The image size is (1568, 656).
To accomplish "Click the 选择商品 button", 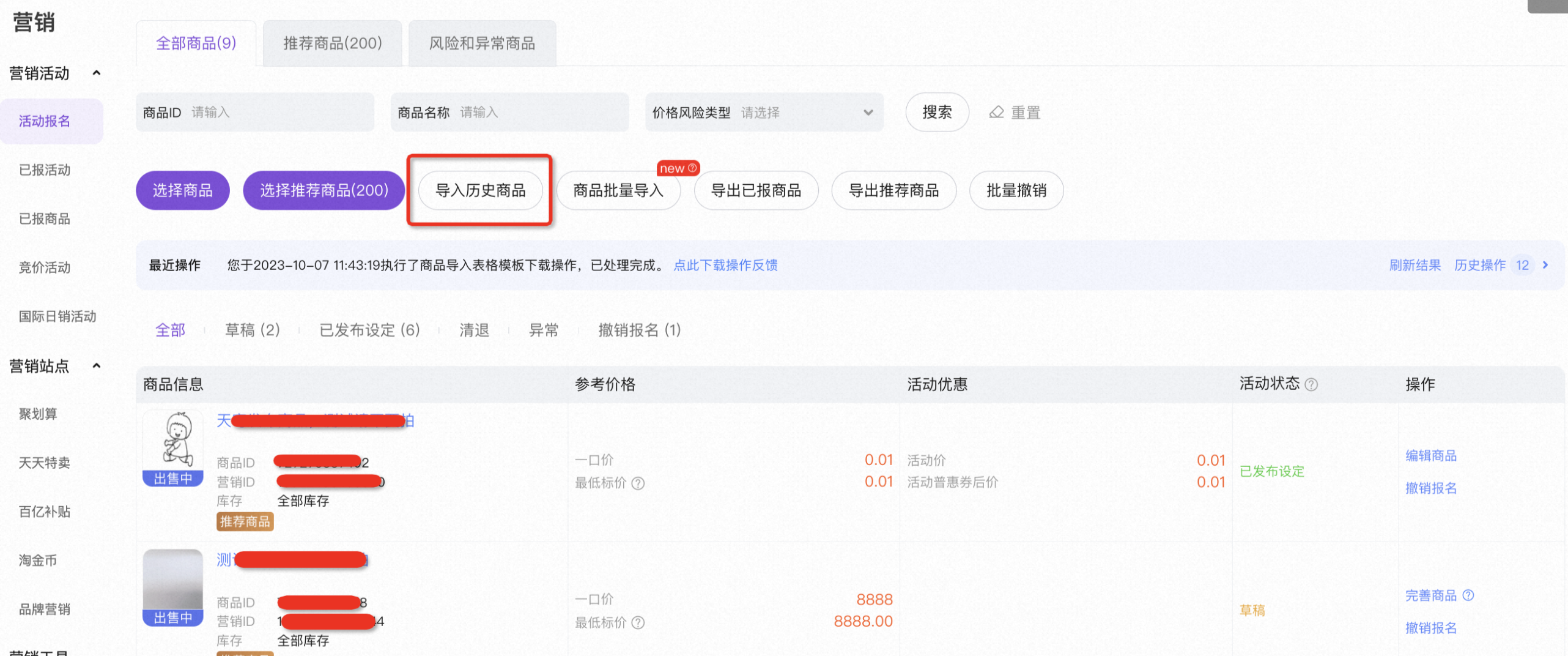I will pyautogui.click(x=183, y=190).
